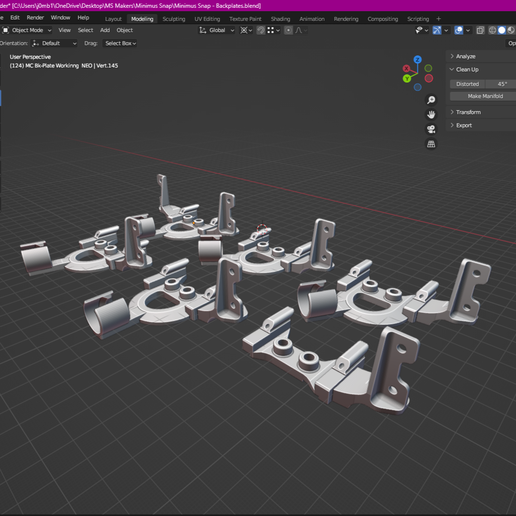The width and height of the screenshot is (516, 516).
Task: Open overlays options dropdown arrow
Action: coord(468,30)
